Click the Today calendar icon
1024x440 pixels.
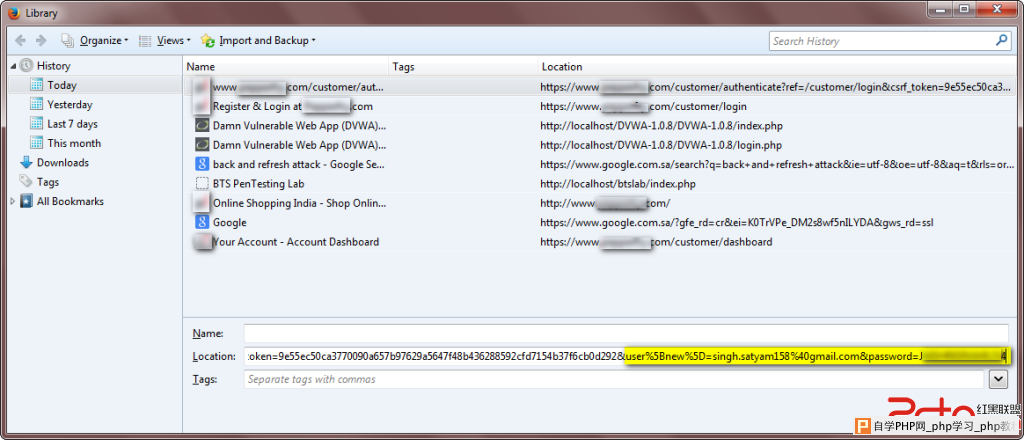pyautogui.click(x=37, y=85)
